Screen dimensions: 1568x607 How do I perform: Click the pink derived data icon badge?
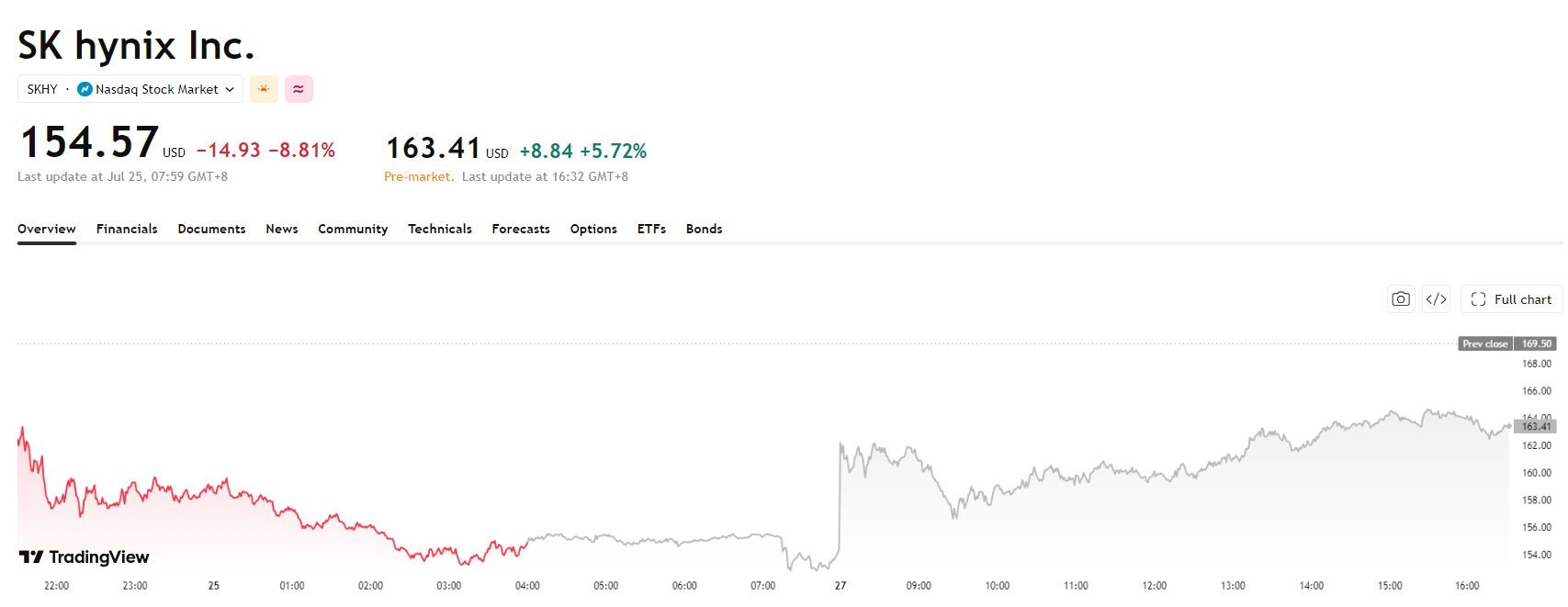tap(299, 89)
